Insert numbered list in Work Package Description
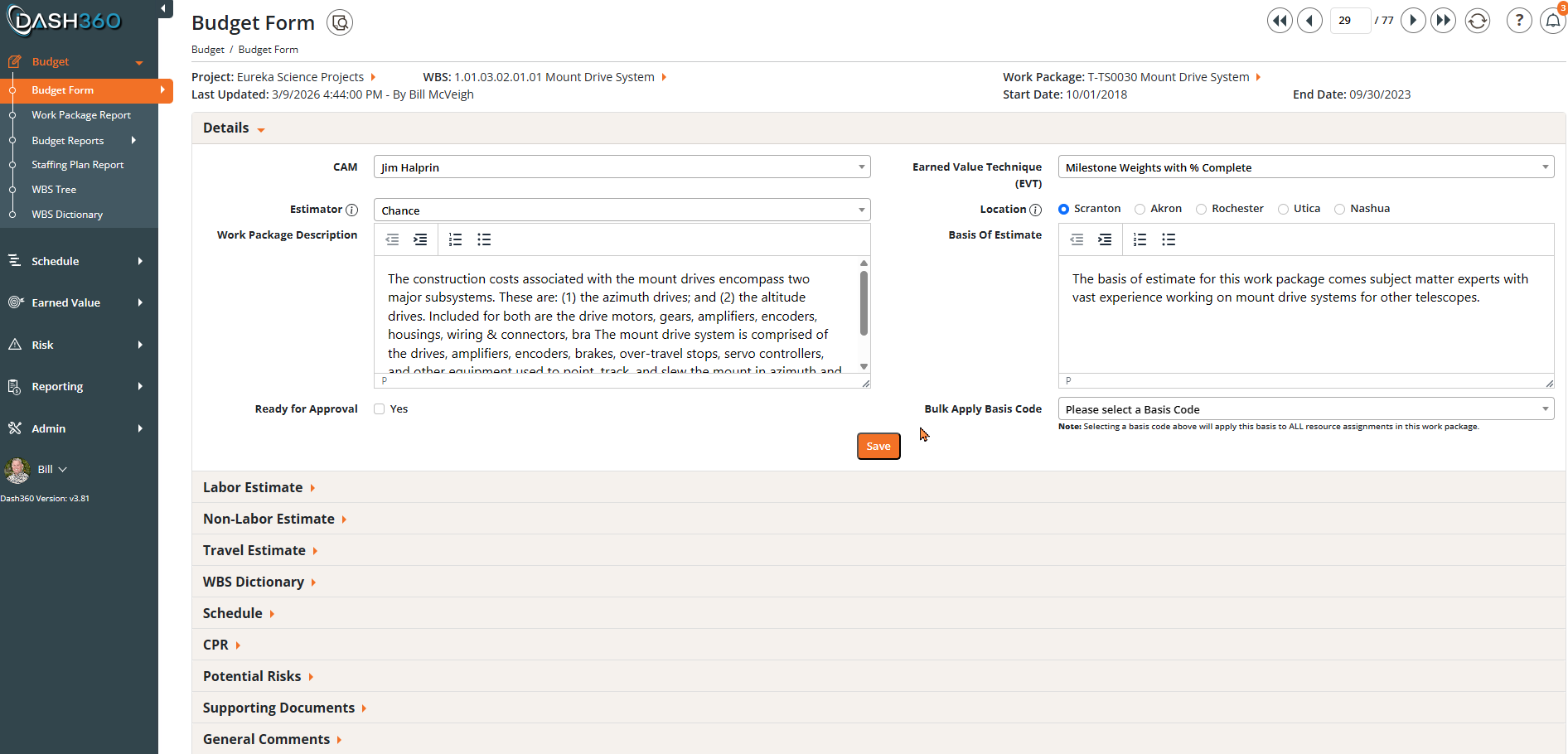This screenshot has width=1568, height=754. click(455, 239)
